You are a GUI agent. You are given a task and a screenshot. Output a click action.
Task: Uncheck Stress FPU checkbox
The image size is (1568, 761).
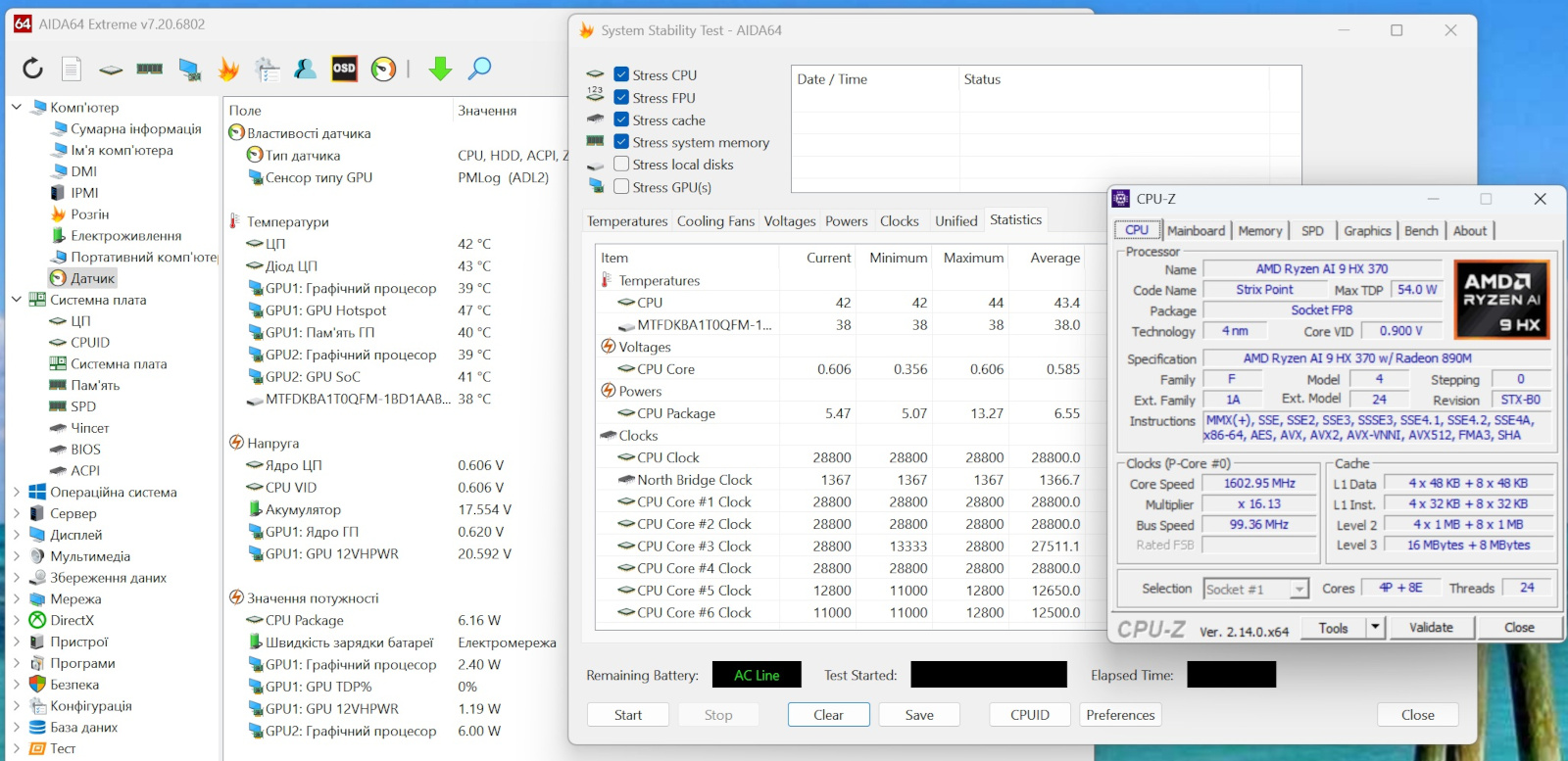621,97
